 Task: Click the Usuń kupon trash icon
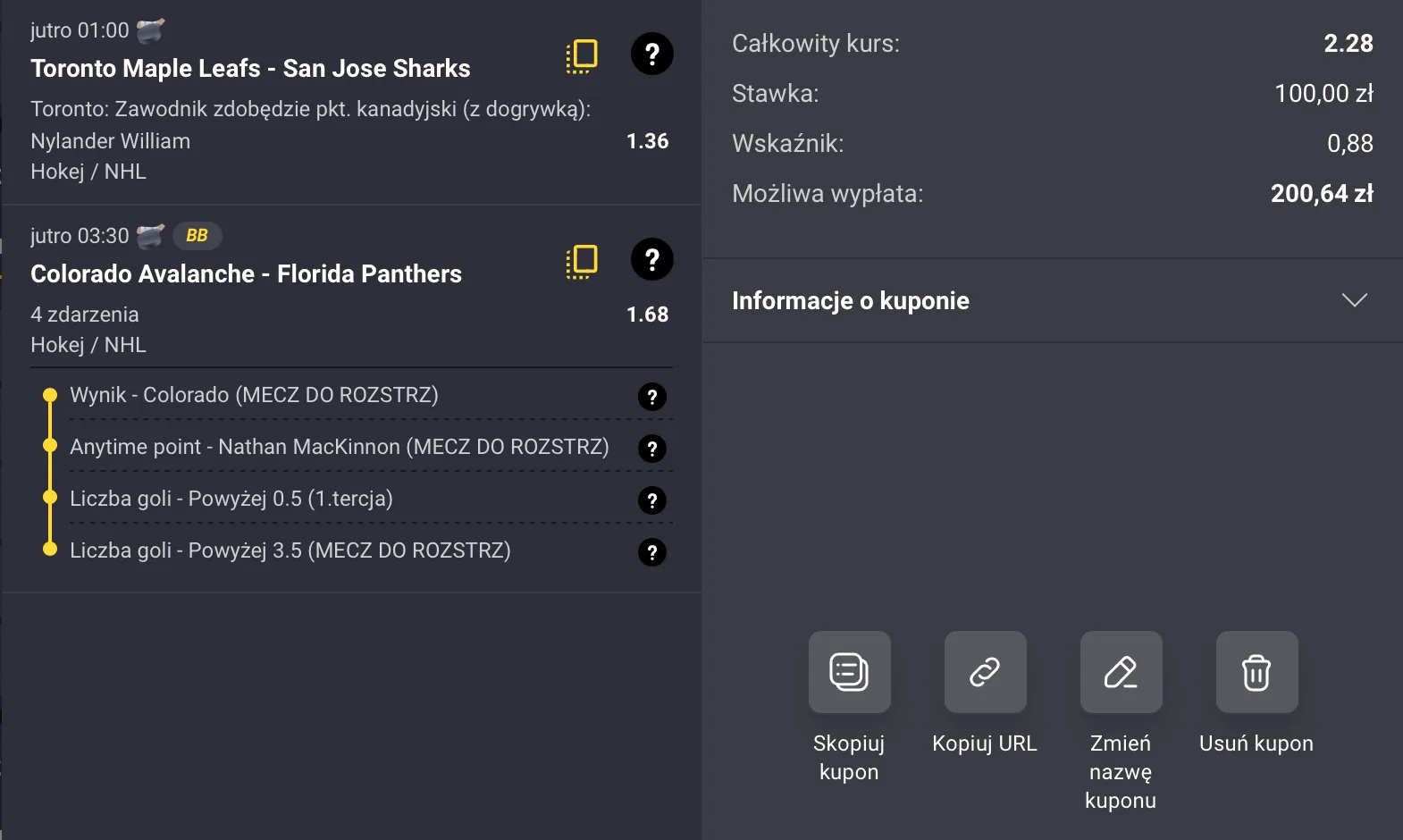click(1256, 672)
